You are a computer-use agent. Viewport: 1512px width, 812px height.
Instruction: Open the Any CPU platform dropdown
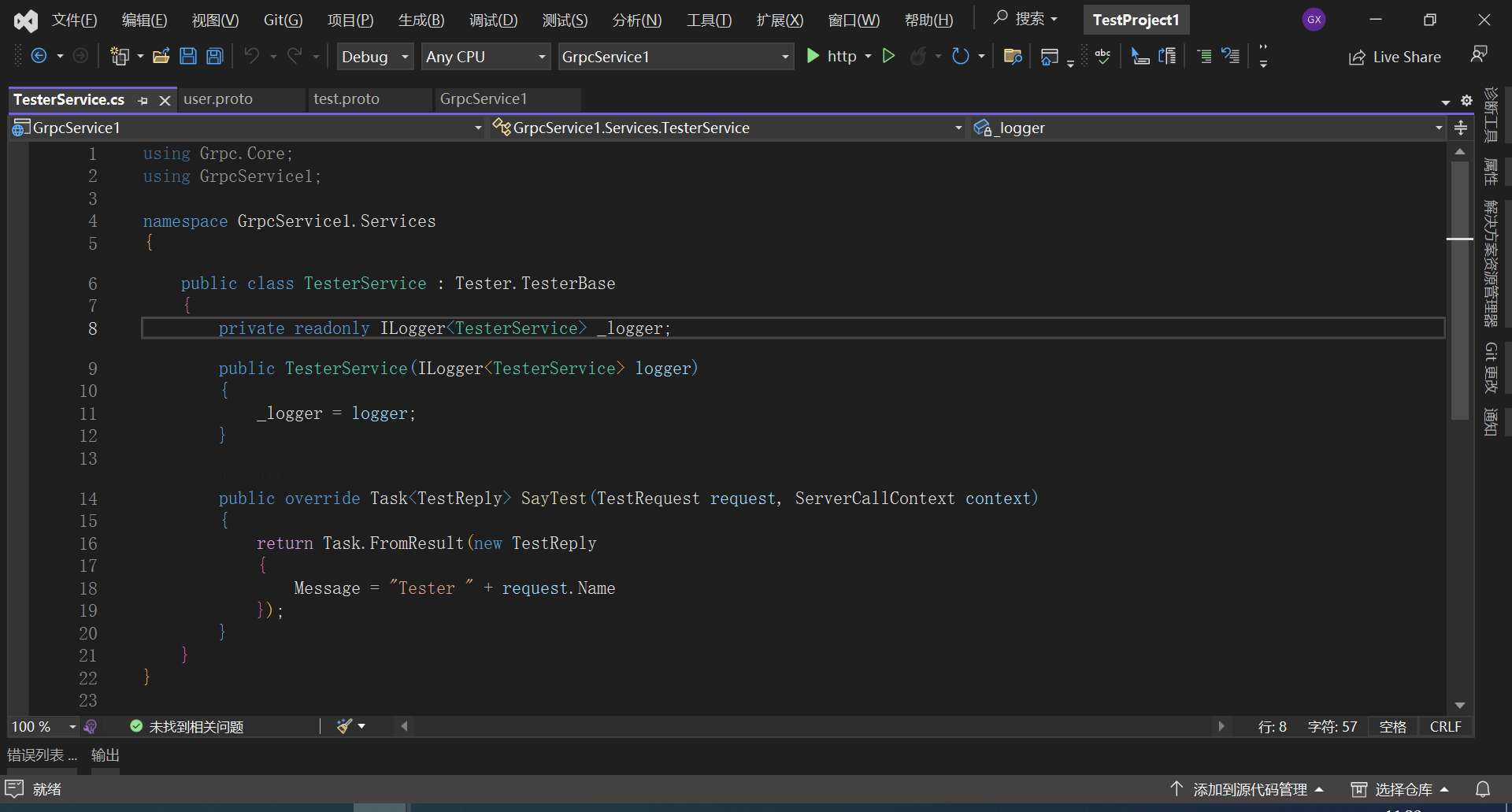click(x=485, y=57)
